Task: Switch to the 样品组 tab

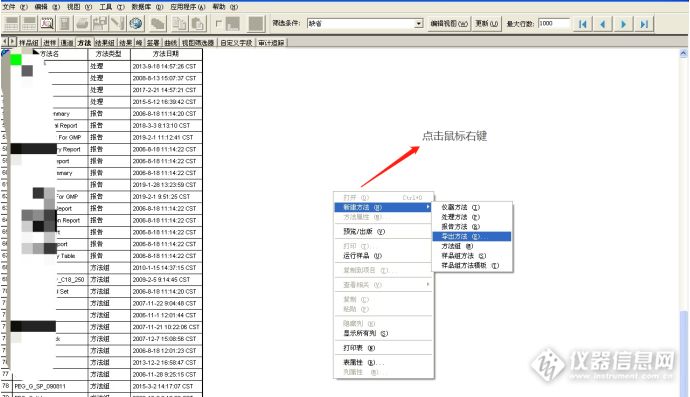Action: pos(29,43)
